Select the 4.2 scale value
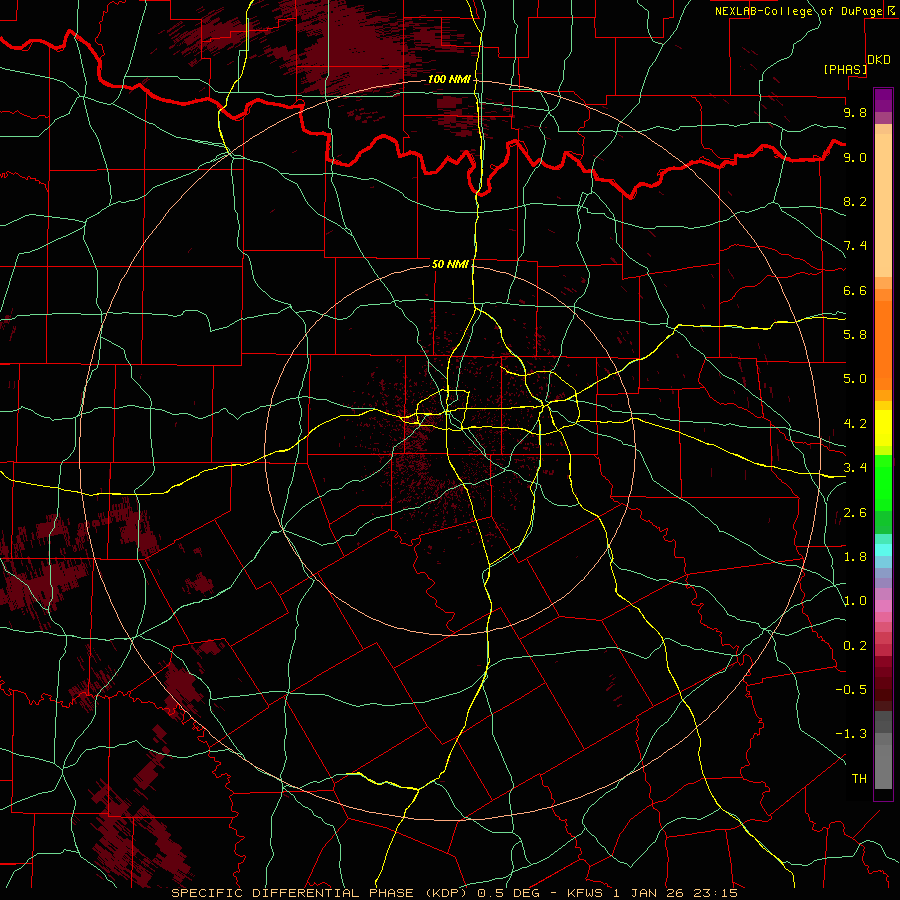This screenshot has width=900, height=900. tap(855, 424)
